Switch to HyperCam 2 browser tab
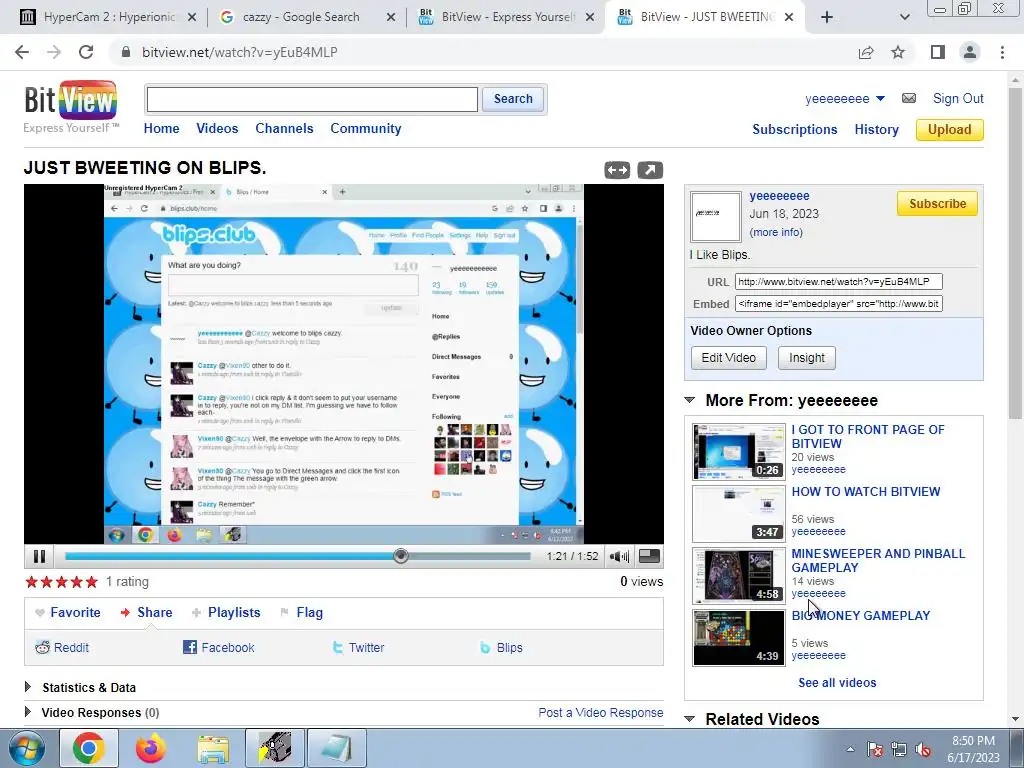1024x768 pixels. pos(108,17)
